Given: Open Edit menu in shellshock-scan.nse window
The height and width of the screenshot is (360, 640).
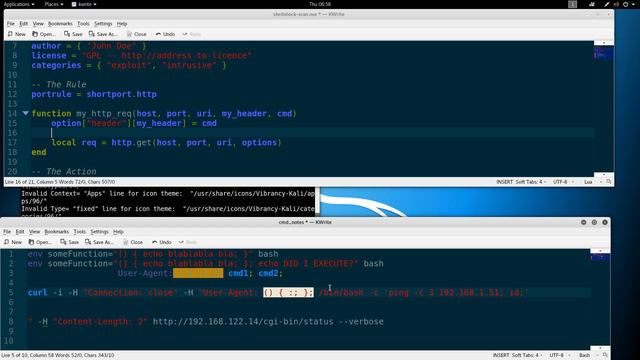Looking at the screenshot, I should [x=24, y=24].
